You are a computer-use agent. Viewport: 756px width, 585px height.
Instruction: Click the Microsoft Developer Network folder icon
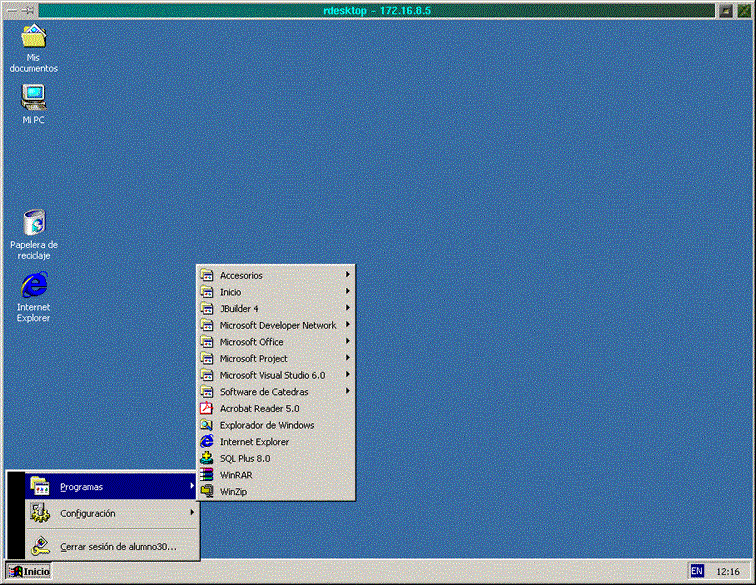click(207, 325)
